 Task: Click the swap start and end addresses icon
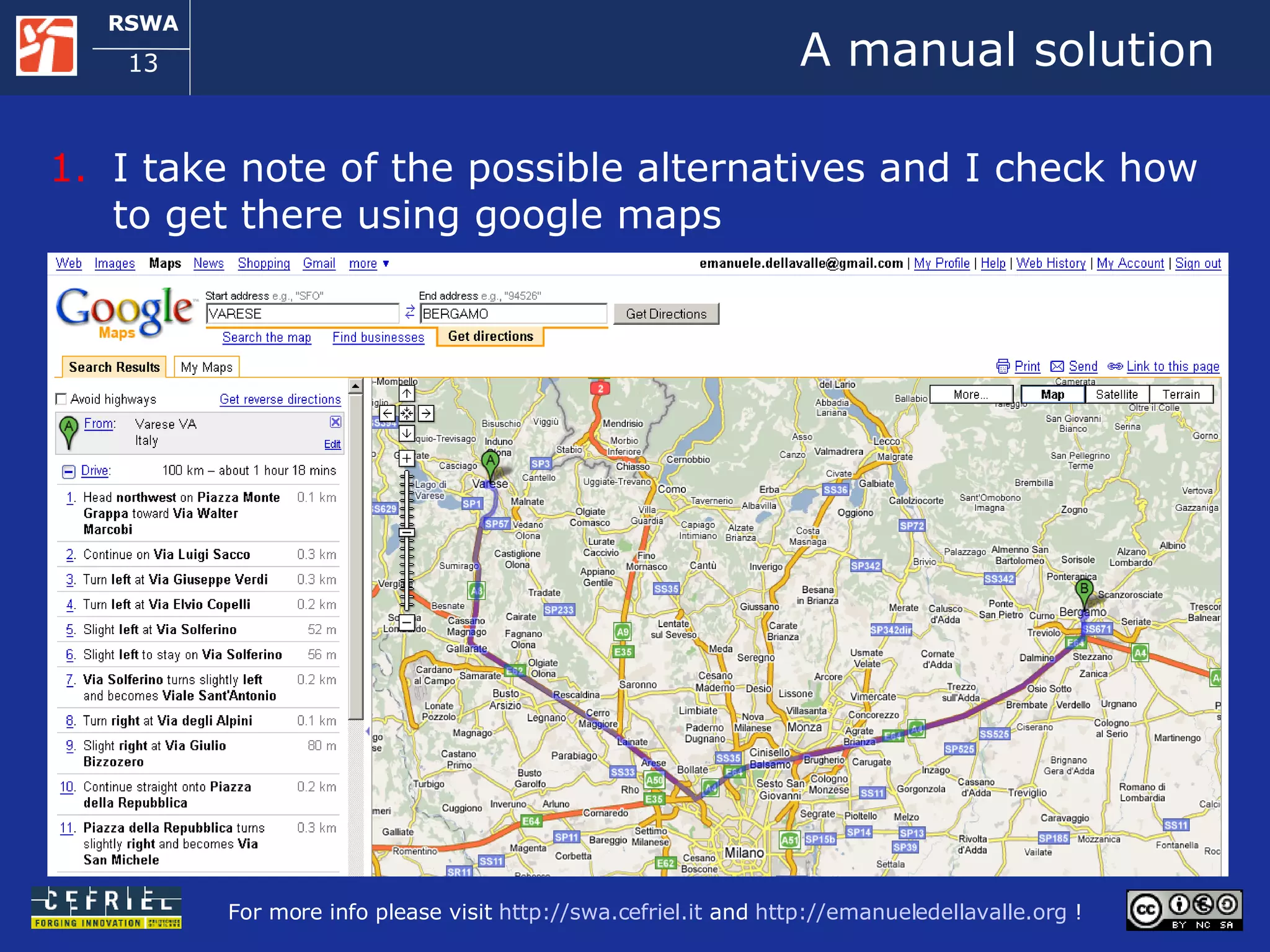click(410, 312)
